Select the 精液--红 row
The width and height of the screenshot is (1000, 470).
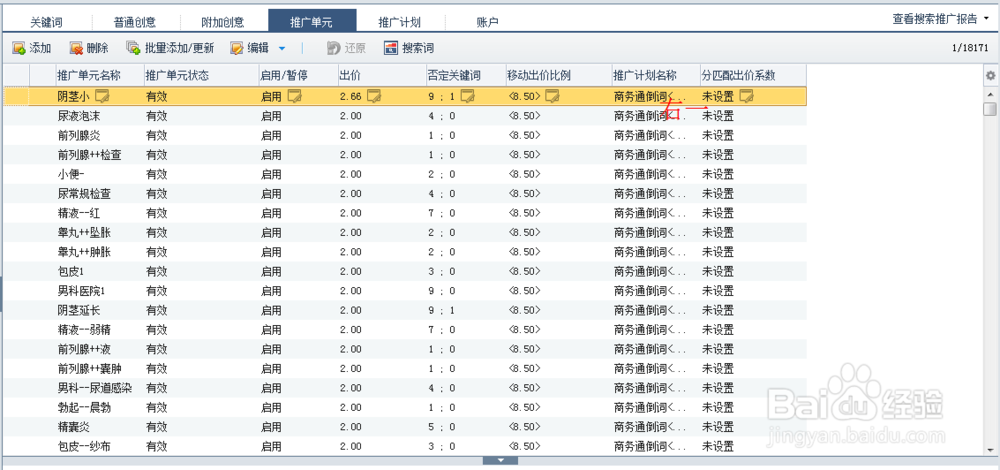[x=405, y=213]
